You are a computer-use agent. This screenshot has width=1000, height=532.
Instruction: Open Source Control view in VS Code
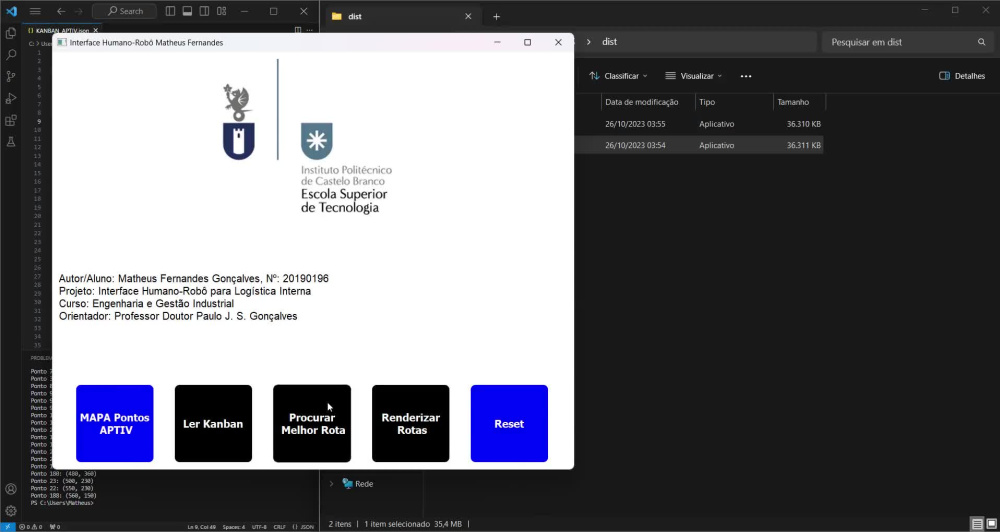pos(11,77)
